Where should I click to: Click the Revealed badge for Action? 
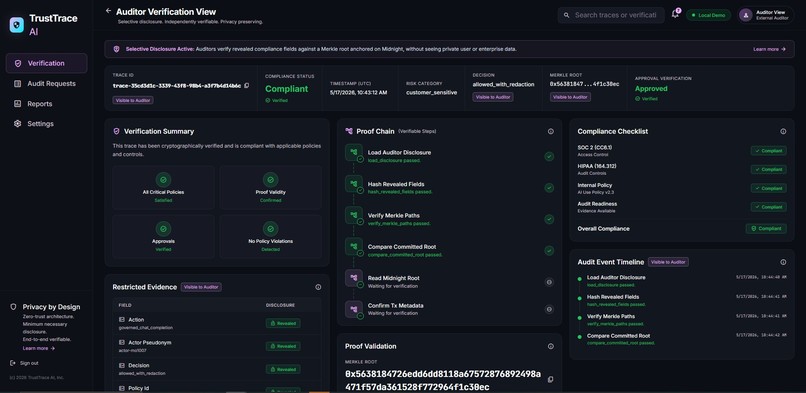click(x=283, y=323)
